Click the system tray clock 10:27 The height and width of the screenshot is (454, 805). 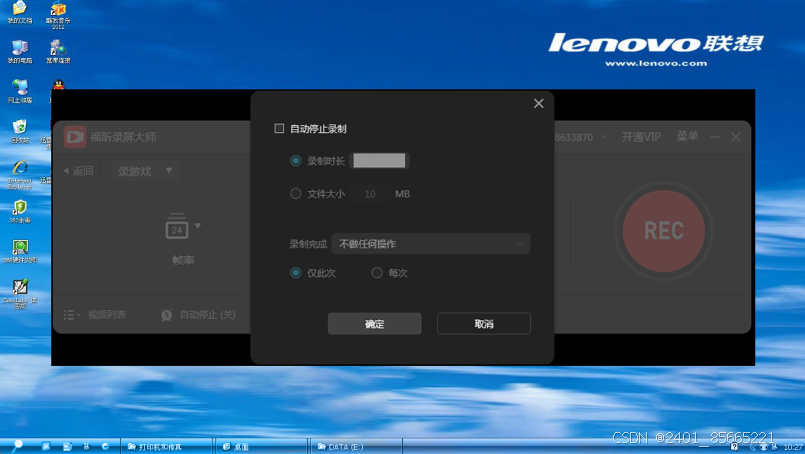(x=793, y=447)
